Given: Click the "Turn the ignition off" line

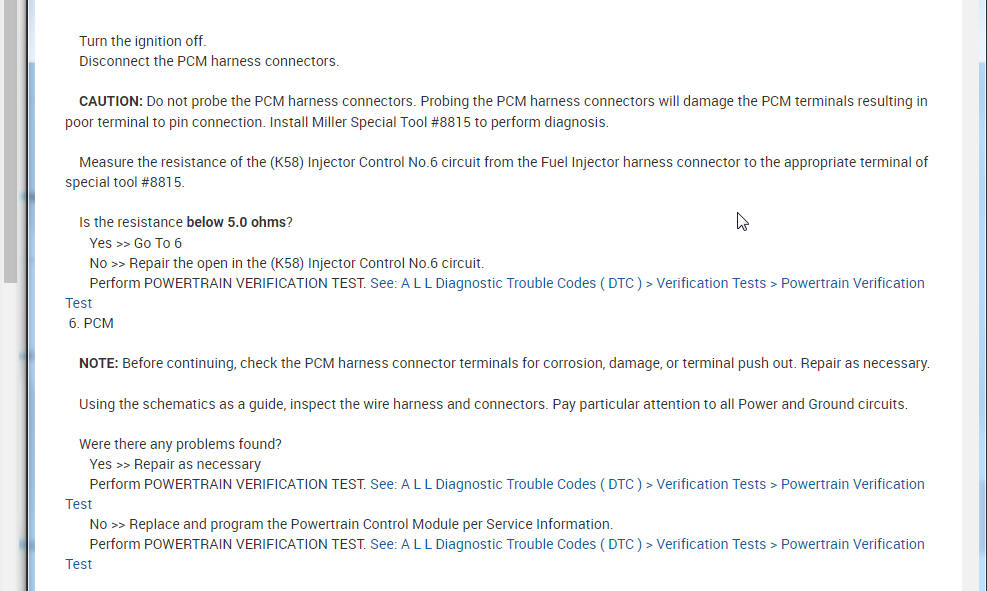Looking at the screenshot, I should coord(143,41).
